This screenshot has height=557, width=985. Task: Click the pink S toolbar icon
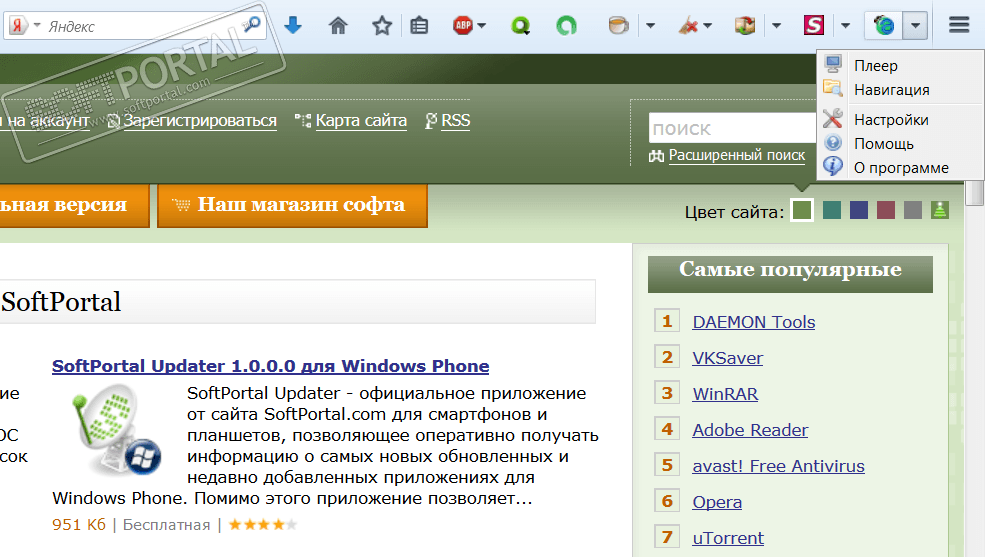point(814,26)
